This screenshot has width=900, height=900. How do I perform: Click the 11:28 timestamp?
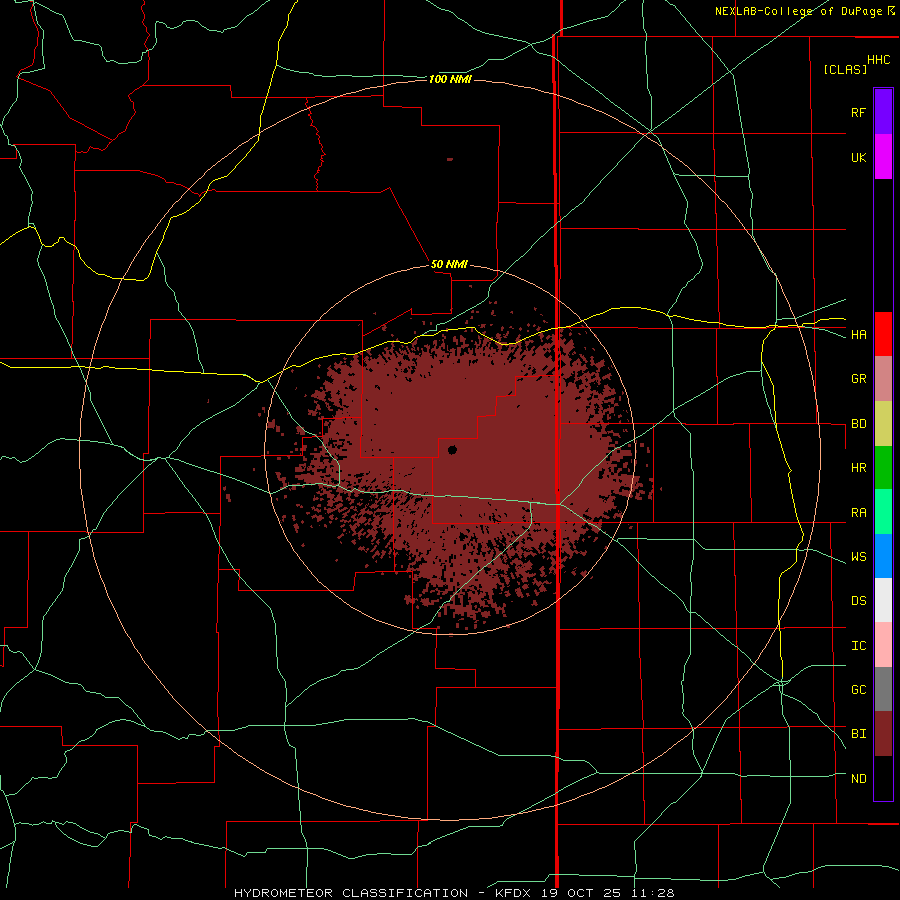pyautogui.click(x=652, y=893)
